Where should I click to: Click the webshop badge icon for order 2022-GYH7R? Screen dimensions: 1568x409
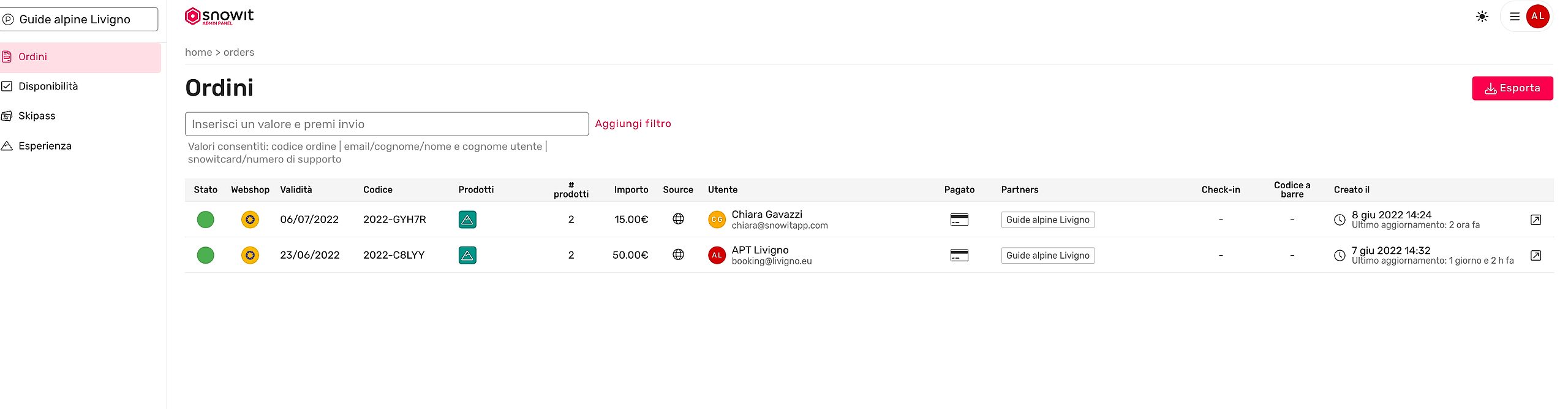click(250, 220)
